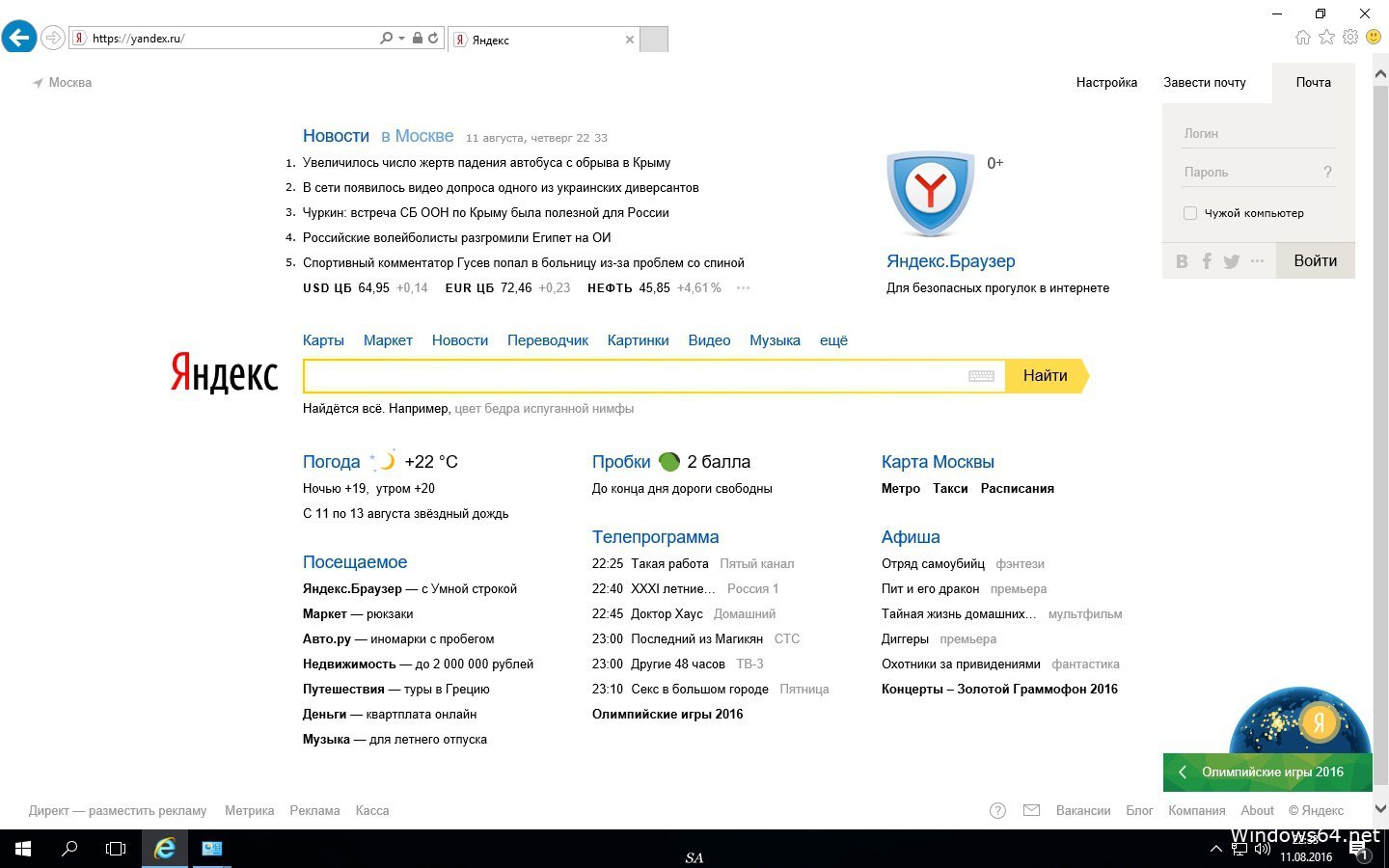This screenshot has height=868, width=1389.
Task: Click the Яндекс.Браузер shield logo
Action: point(930,194)
